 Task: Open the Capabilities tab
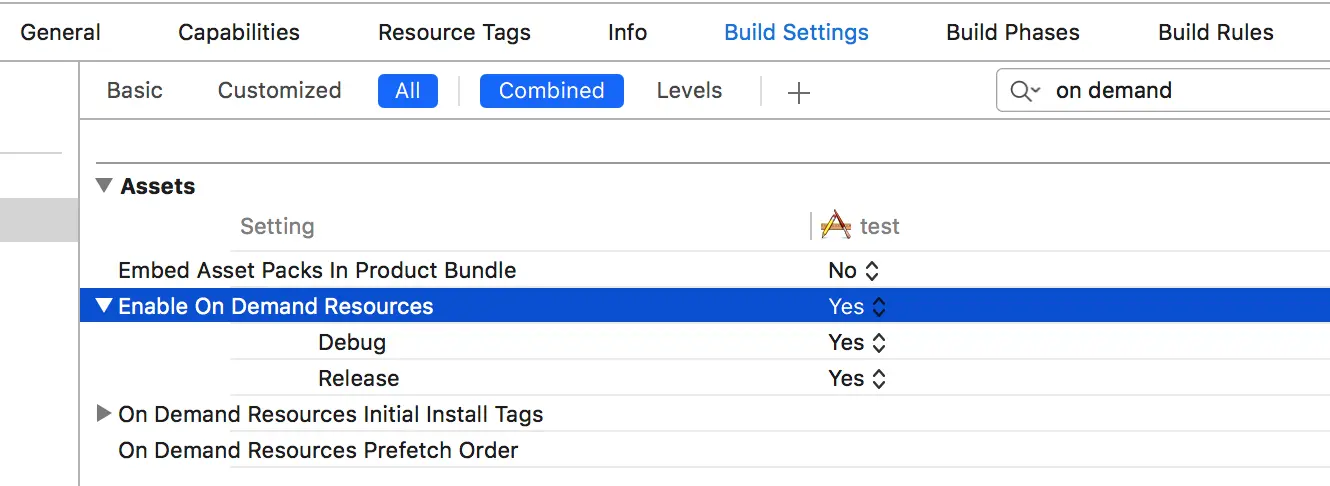point(239,32)
